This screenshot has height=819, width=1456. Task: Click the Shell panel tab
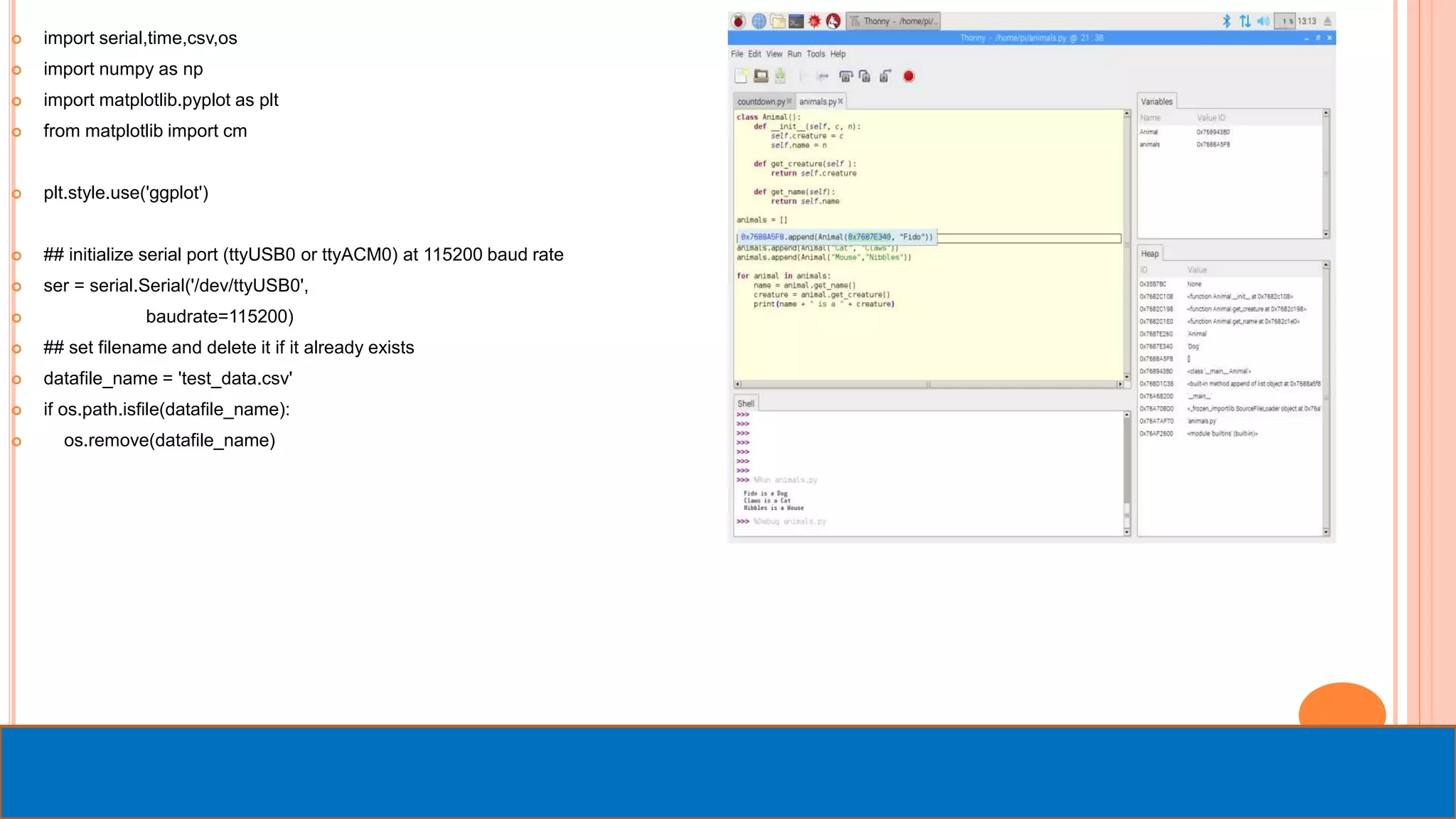click(x=745, y=403)
